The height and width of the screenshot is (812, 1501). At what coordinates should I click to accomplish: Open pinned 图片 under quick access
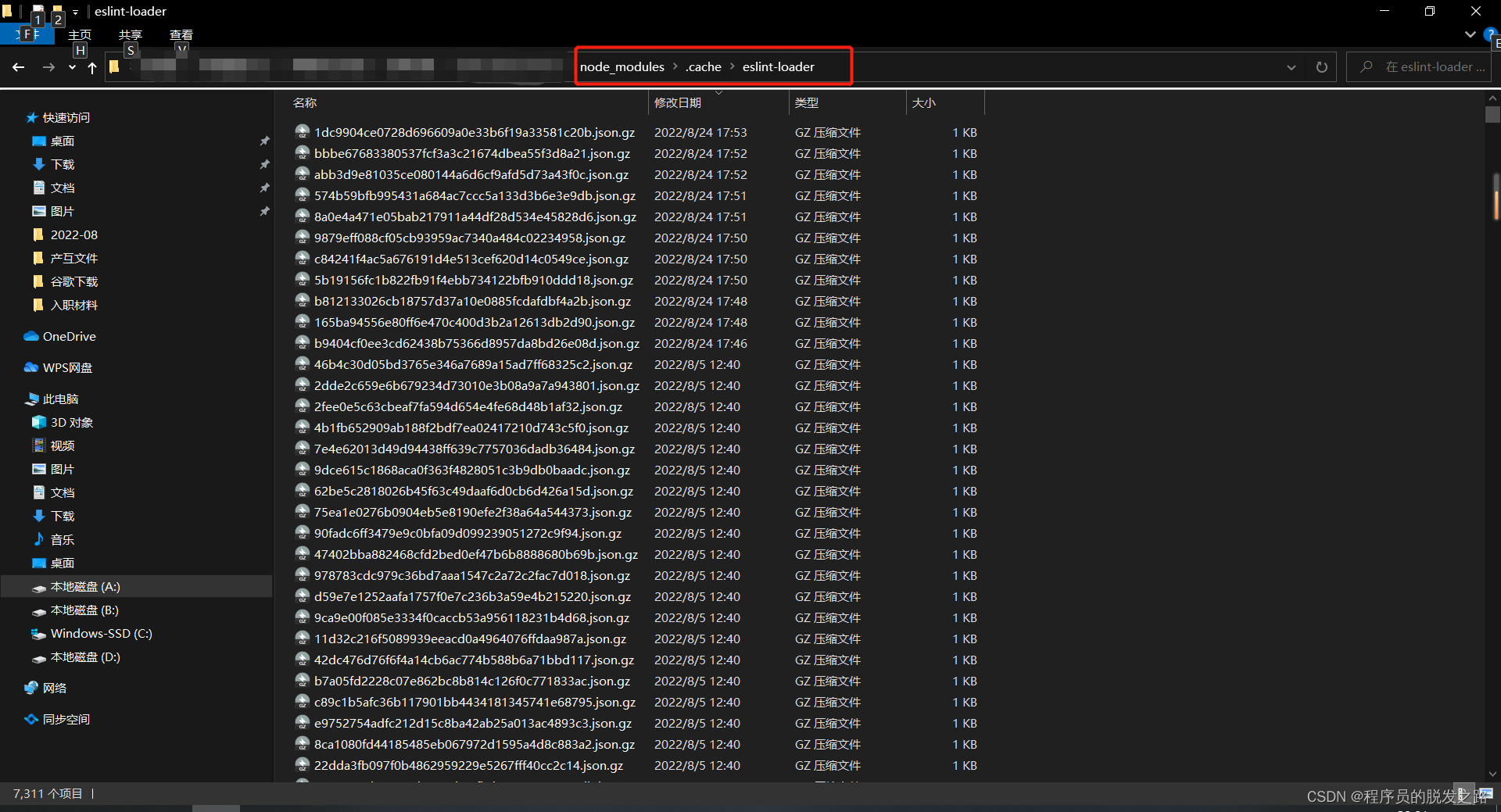(63, 211)
